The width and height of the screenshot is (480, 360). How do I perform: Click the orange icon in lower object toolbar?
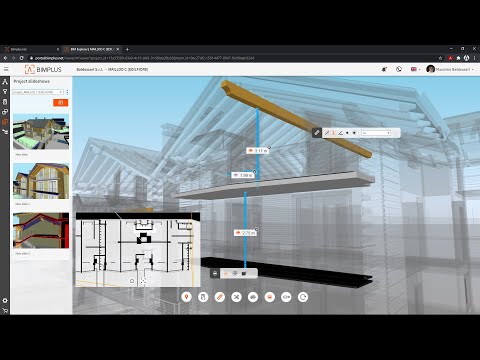click(x=226, y=274)
